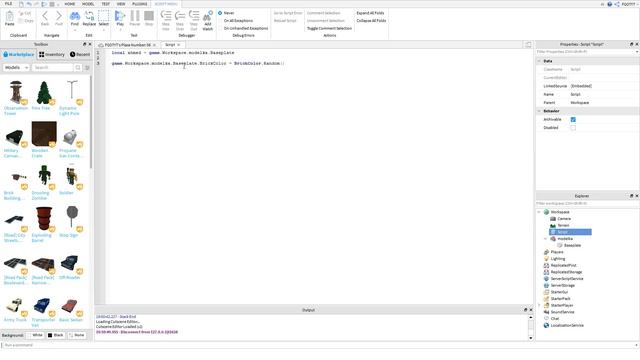This screenshot has width=640, height=360.
Task: Click the LocalizationService globe icon
Action: 547,325
